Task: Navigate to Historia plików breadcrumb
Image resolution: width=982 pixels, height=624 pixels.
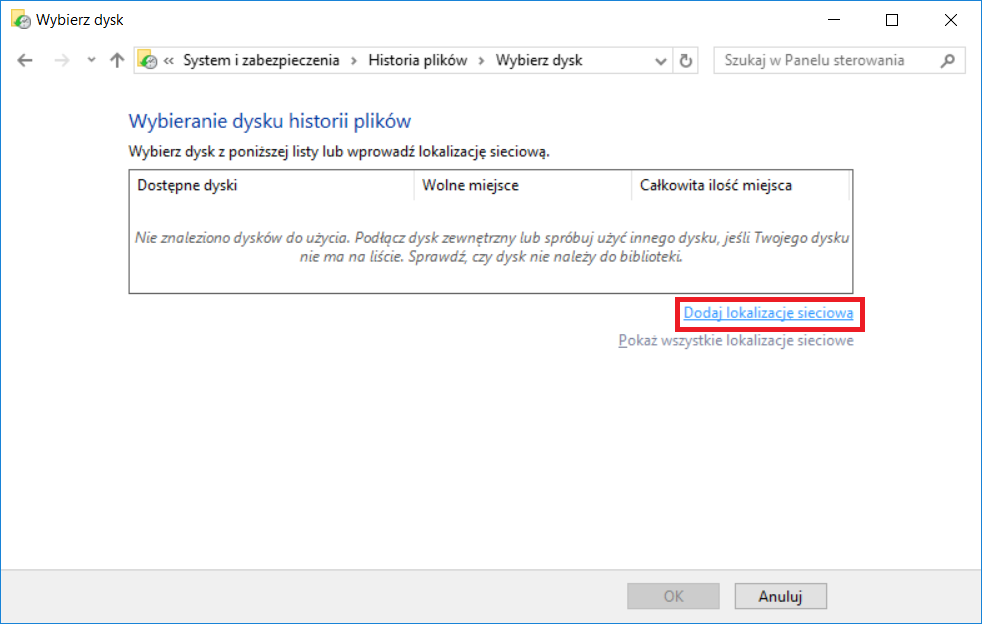Action: [418, 60]
